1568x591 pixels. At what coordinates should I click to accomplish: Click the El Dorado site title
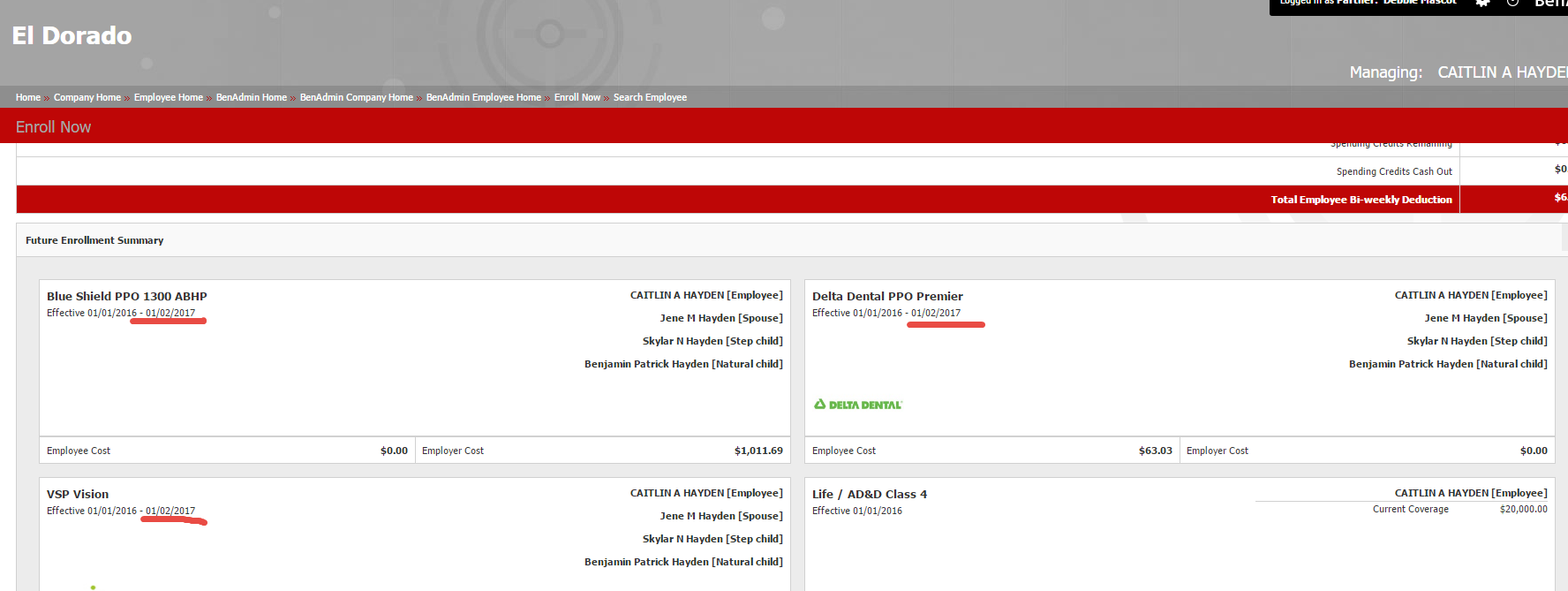coord(72,35)
